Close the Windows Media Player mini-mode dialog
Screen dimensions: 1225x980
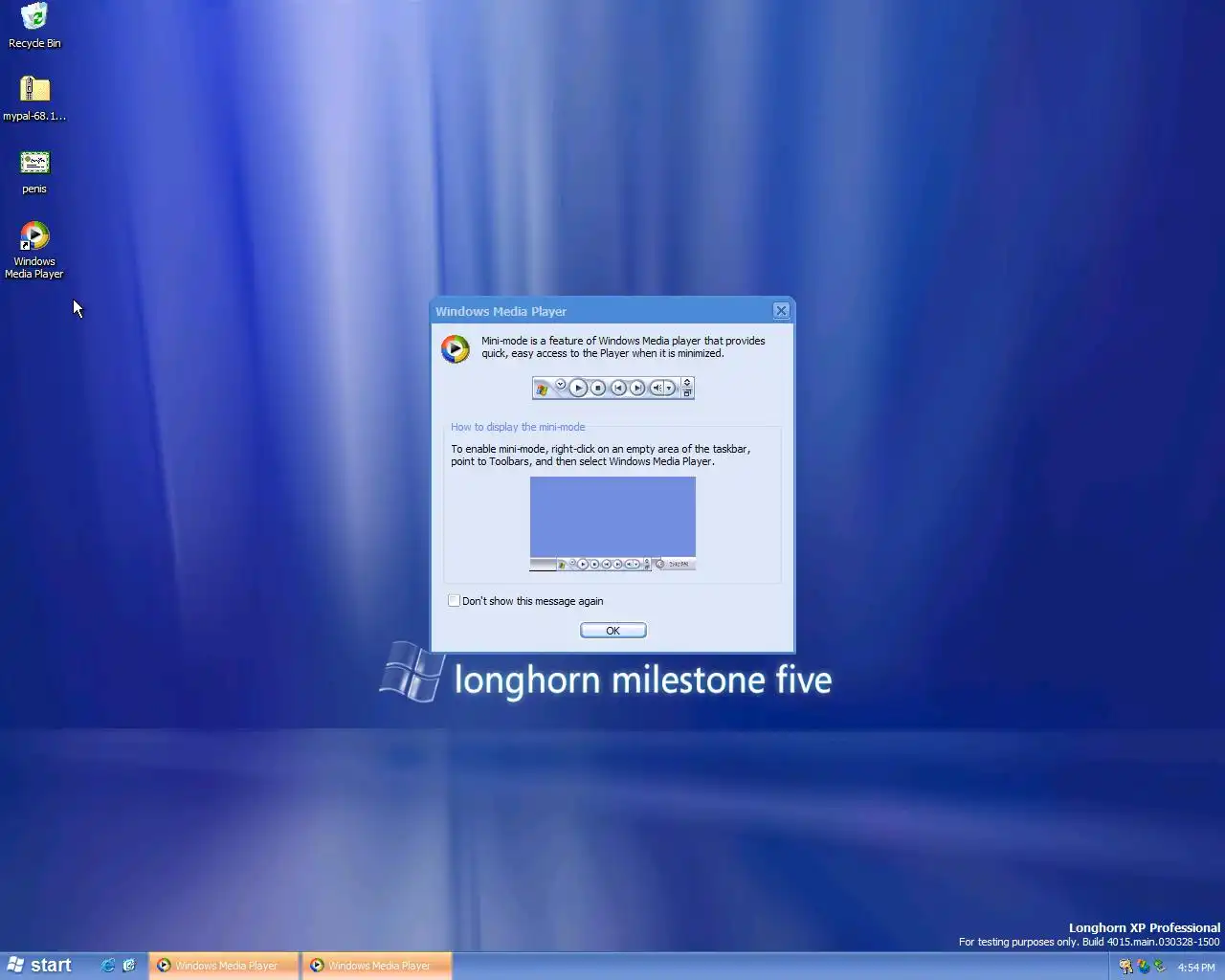coord(781,310)
